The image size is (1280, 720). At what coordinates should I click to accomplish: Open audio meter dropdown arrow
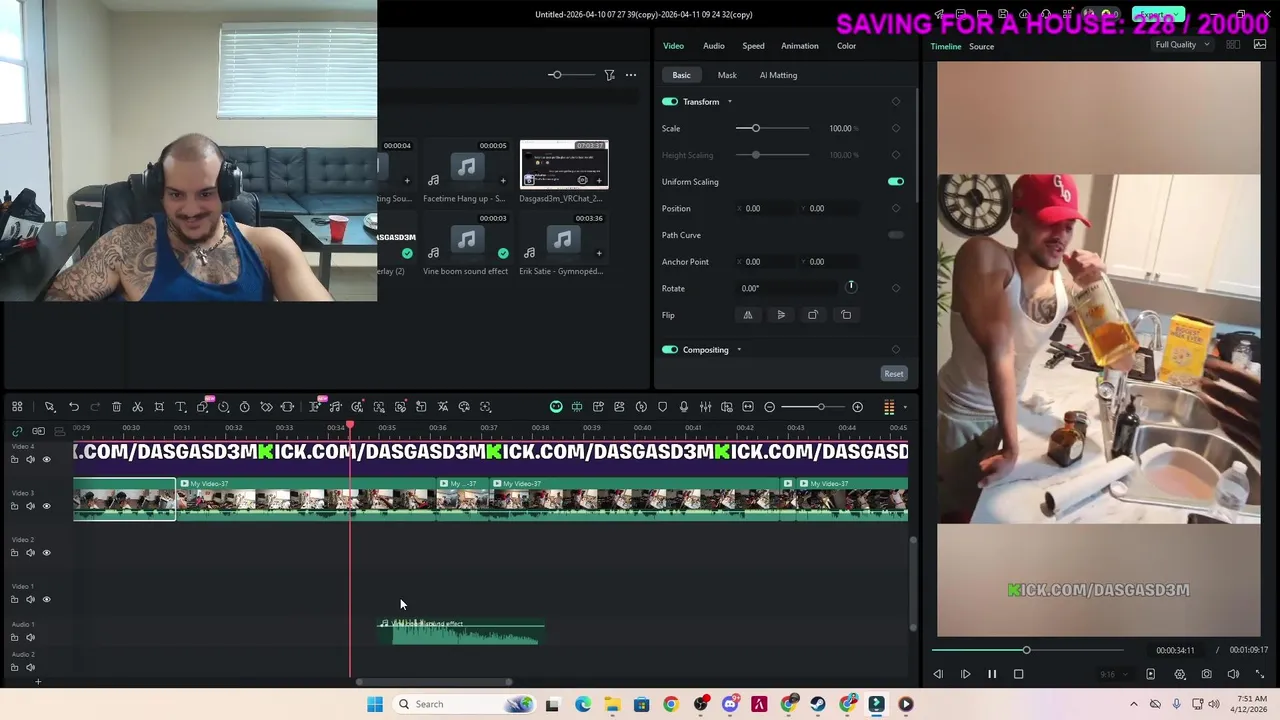click(x=905, y=407)
